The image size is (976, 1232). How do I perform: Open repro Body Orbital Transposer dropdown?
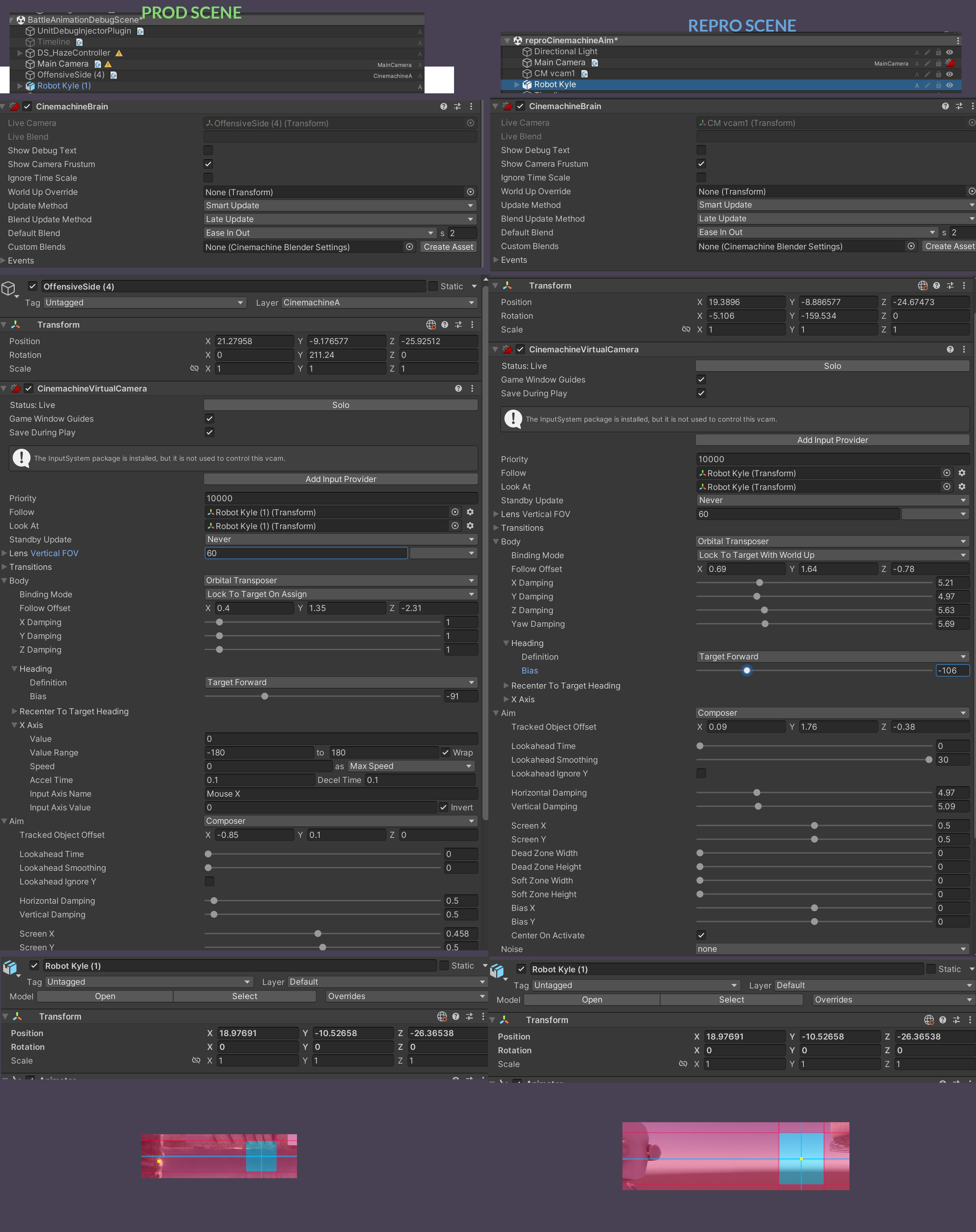(833, 541)
